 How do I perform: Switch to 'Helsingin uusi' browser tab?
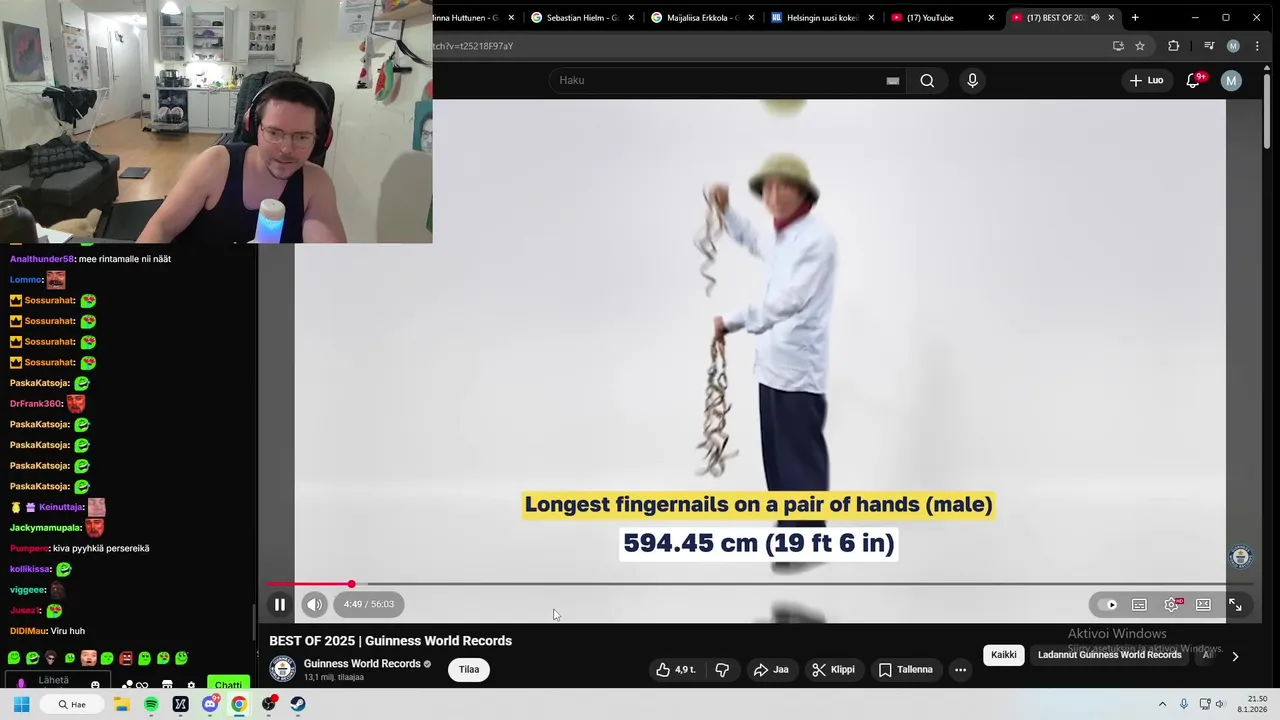tap(820, 17)
